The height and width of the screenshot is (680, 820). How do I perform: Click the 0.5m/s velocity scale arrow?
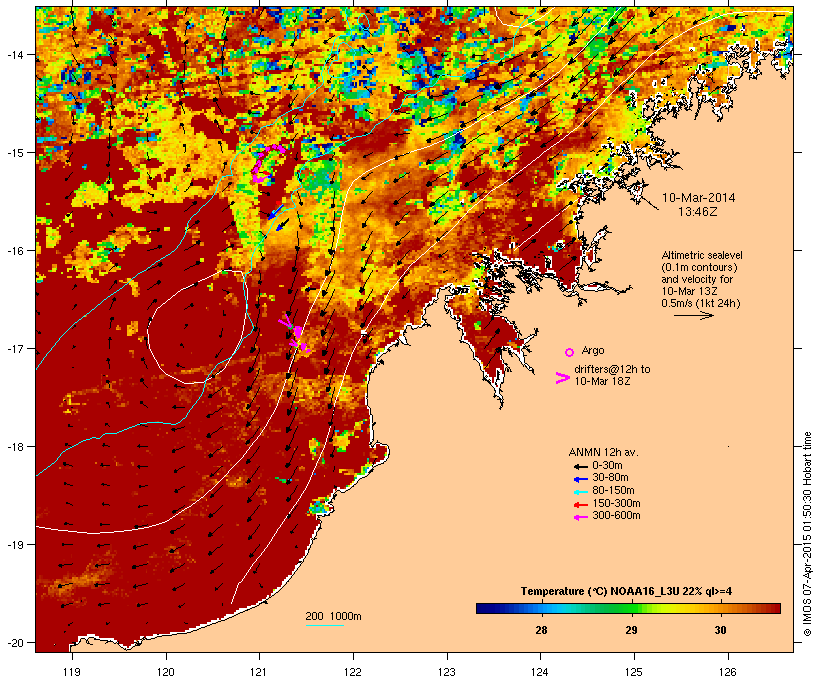[x=693, y=315]
